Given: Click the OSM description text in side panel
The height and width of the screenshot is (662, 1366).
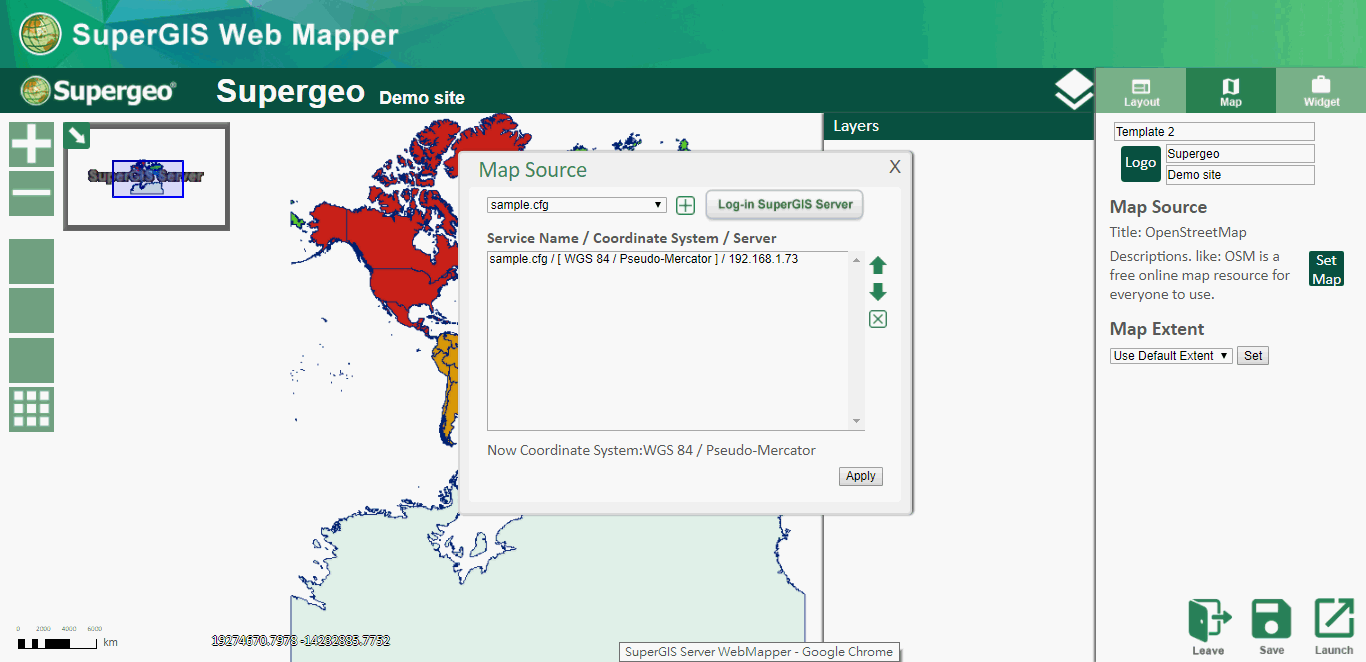Looking at the screenshot, I should tap(1200, 275).
